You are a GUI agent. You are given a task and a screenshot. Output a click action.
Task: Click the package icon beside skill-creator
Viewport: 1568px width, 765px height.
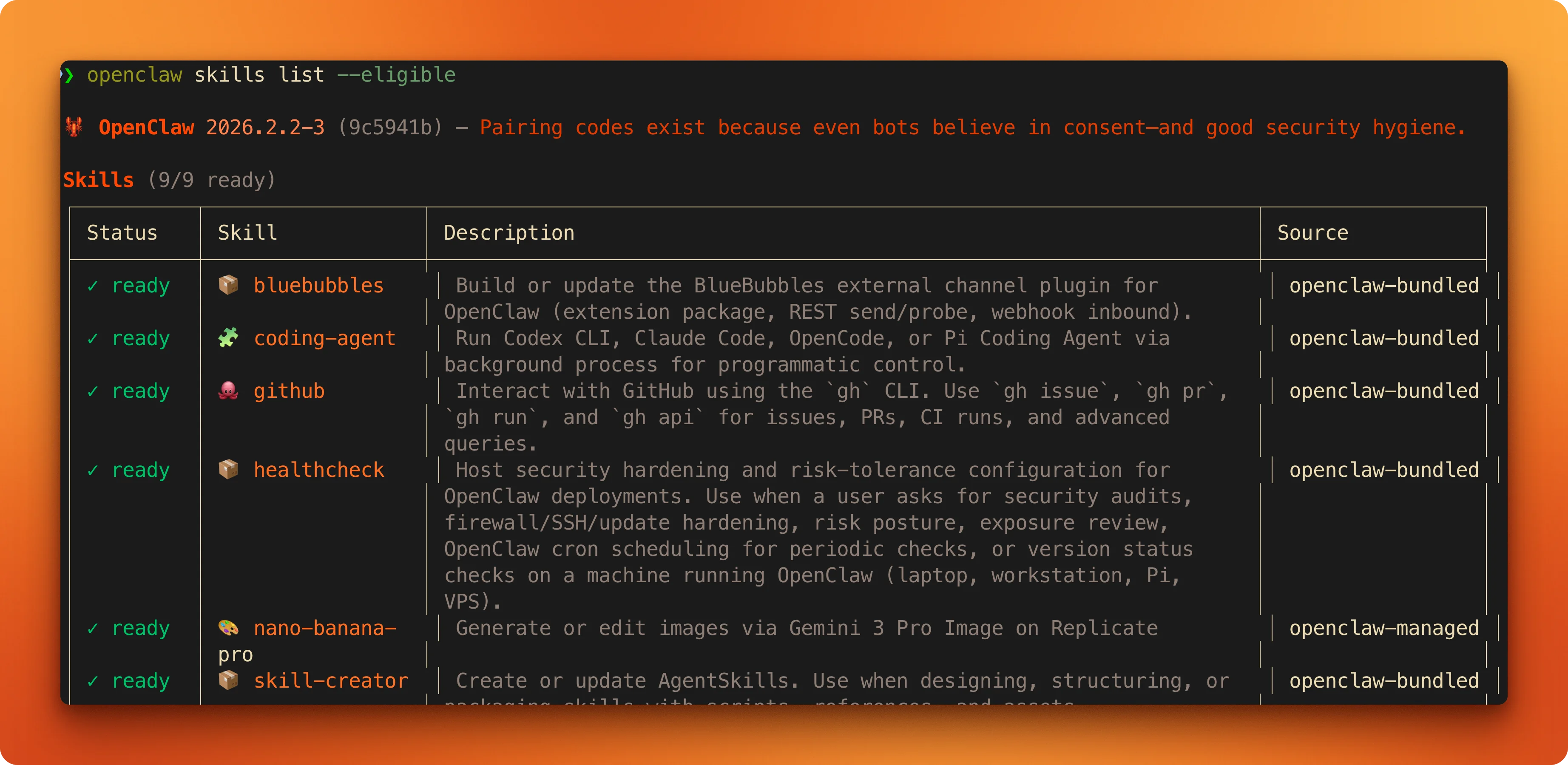(228, 680)
